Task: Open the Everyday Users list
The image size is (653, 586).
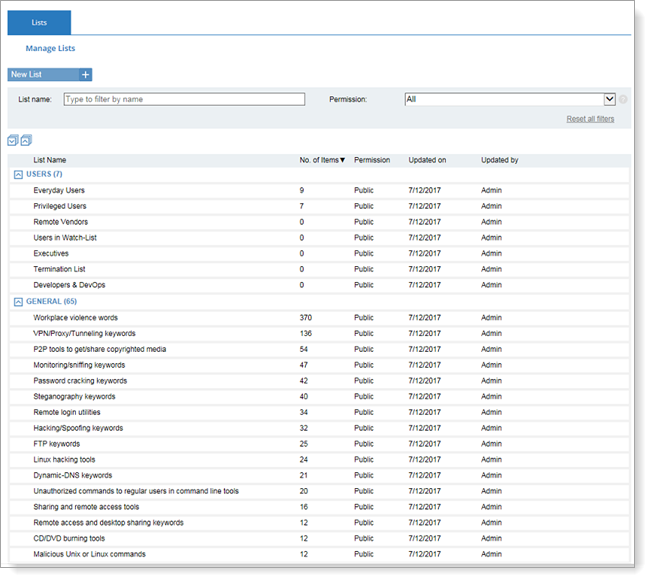Action: [x=59, y=190]
